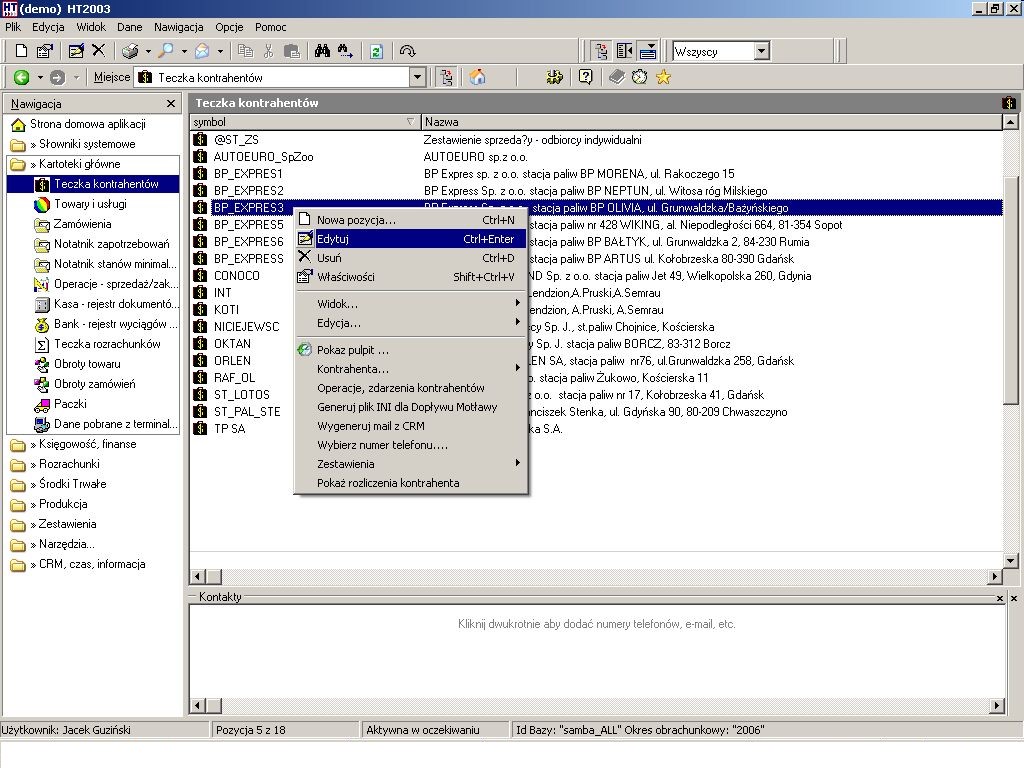Click the grey forward navigation arrow
The image size is (1024, 768).
pos(57,77)
